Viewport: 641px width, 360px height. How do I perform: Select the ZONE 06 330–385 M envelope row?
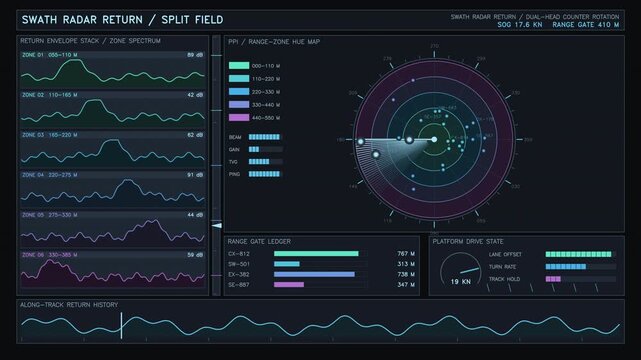[x=112, y=269]
